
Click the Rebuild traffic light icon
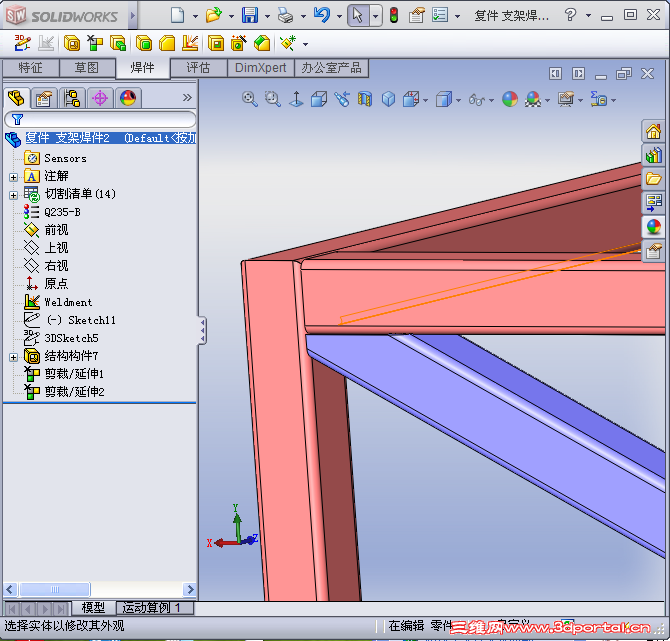pos(394,15)
